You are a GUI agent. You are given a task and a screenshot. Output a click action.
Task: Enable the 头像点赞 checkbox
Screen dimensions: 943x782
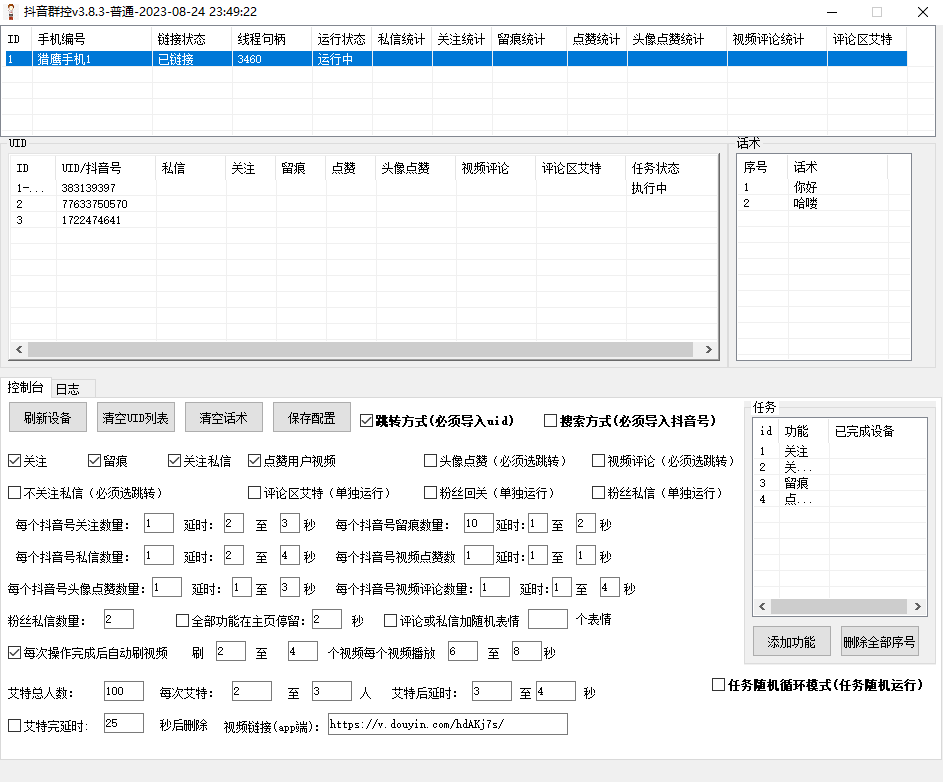(x=431, y=461)
